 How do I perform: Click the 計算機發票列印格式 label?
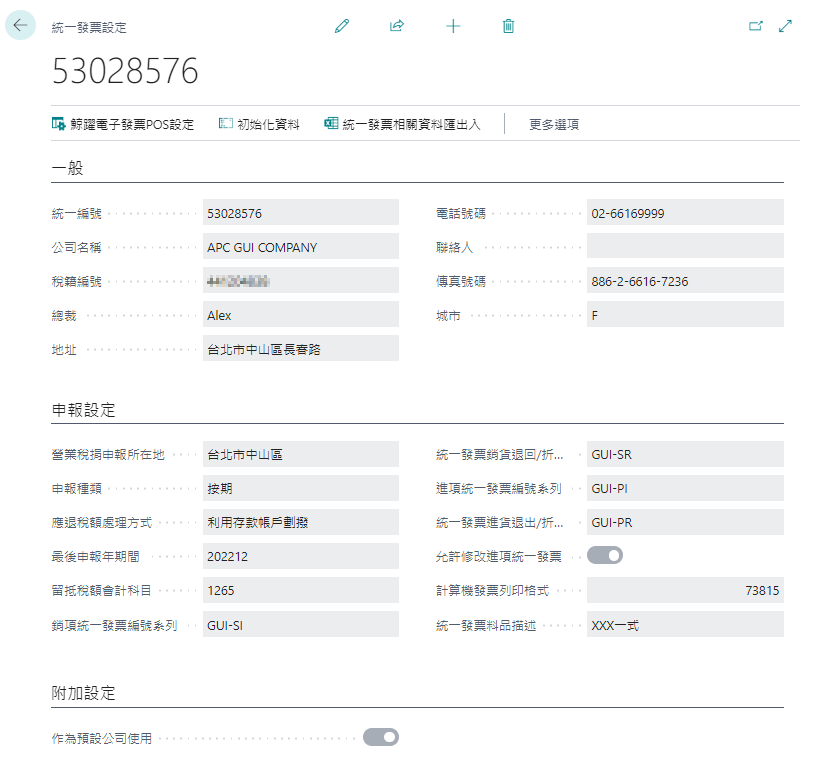[492, 591]
